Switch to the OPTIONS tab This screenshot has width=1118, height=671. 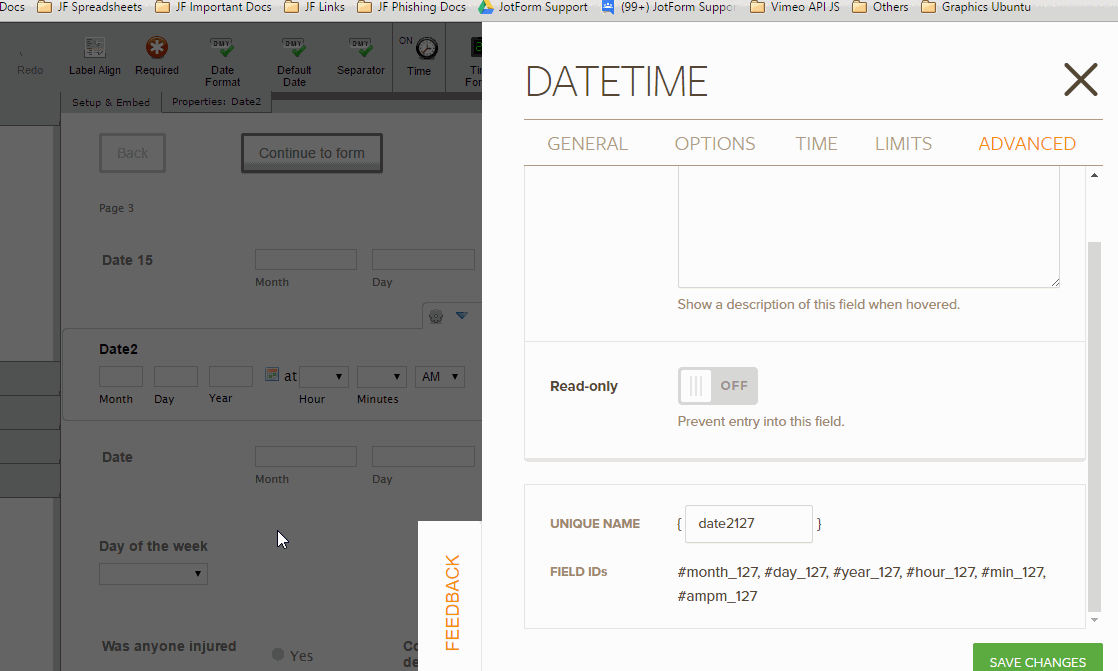tap(714, 143)
